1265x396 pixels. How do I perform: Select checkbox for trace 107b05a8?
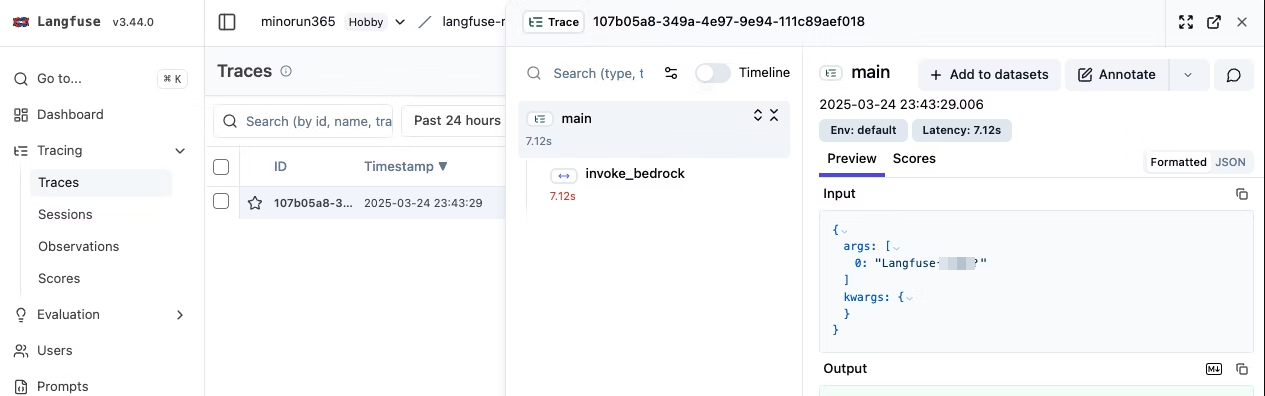[x=222, y=201]
